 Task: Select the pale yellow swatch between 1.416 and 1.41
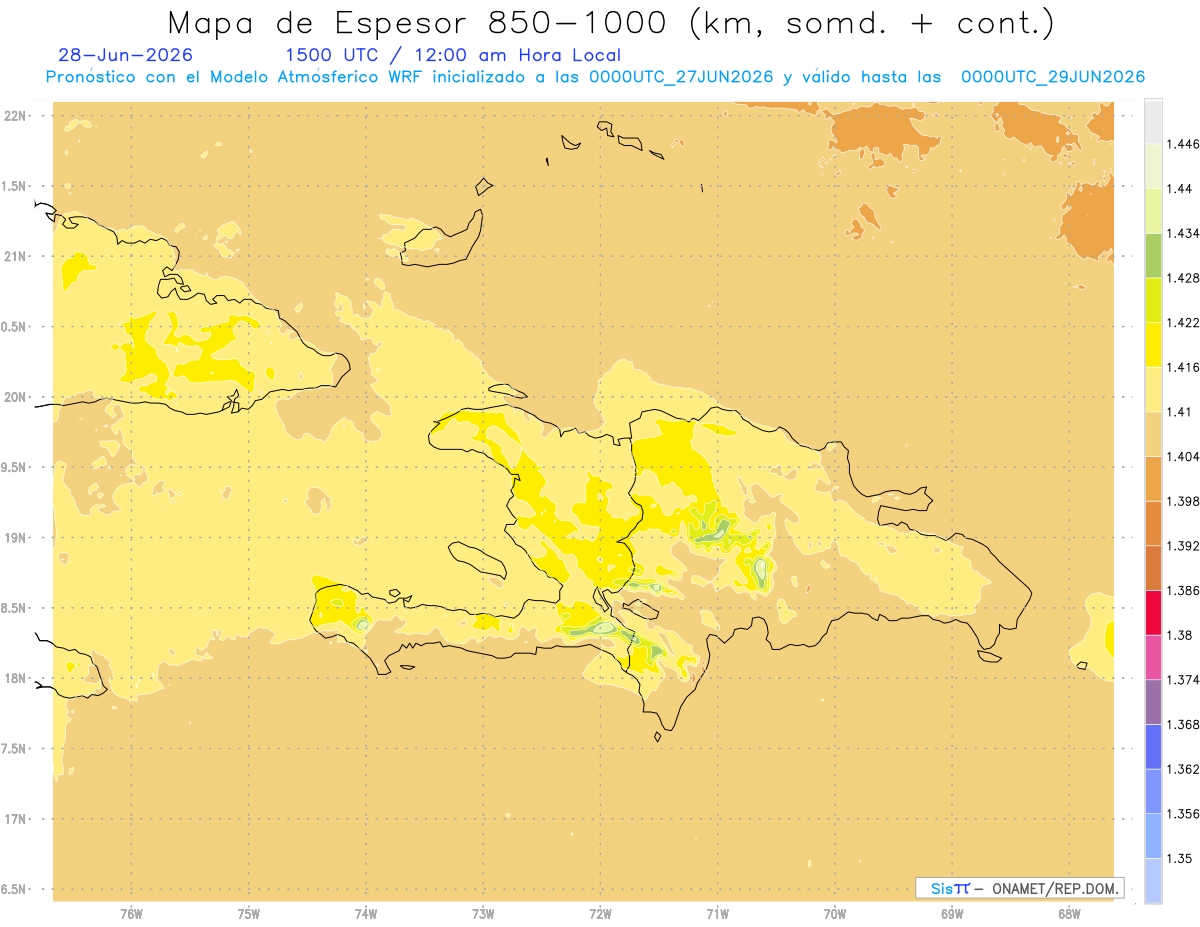tap(1153, 389)
